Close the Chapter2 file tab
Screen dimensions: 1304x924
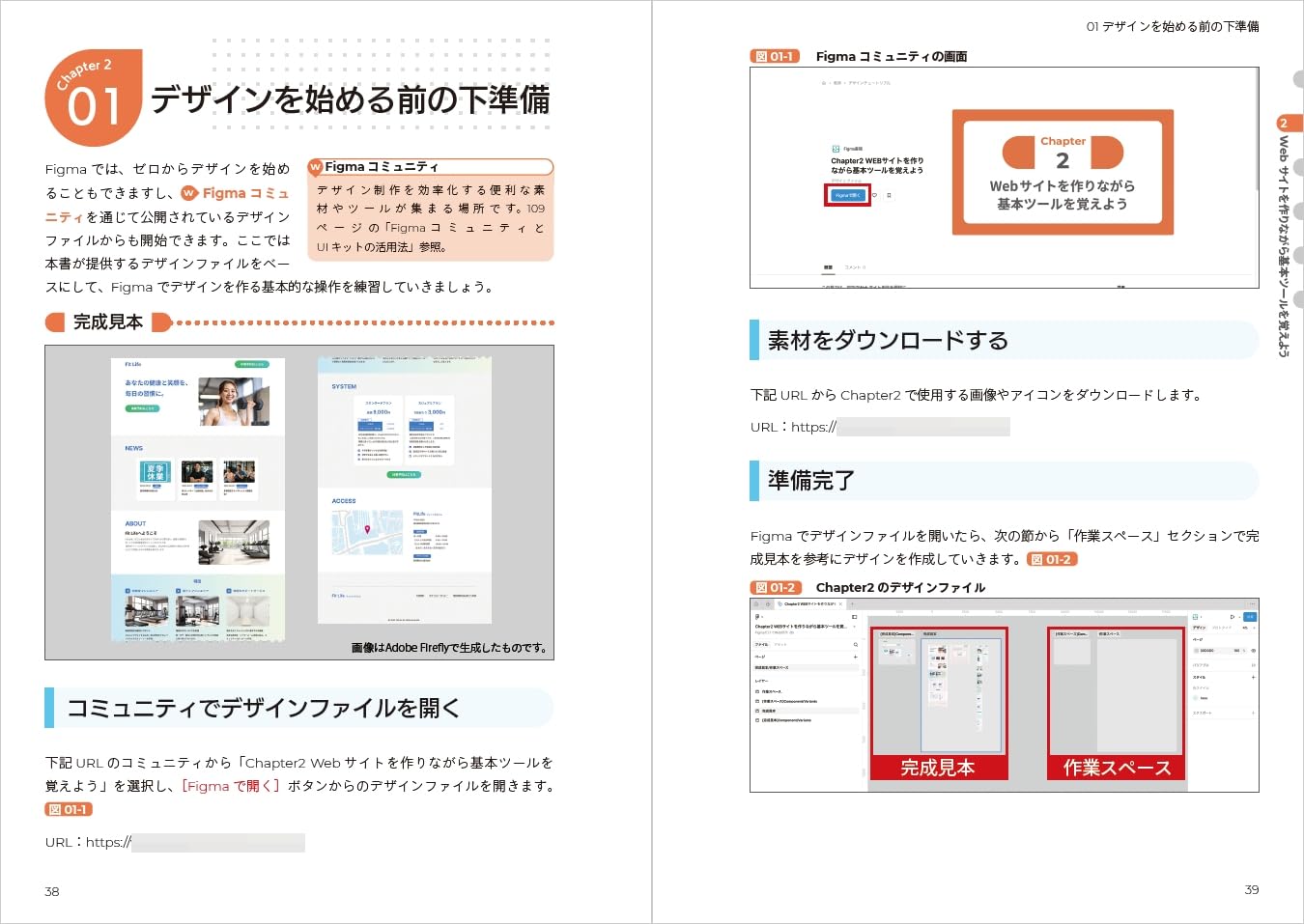(x=840, y=603)
